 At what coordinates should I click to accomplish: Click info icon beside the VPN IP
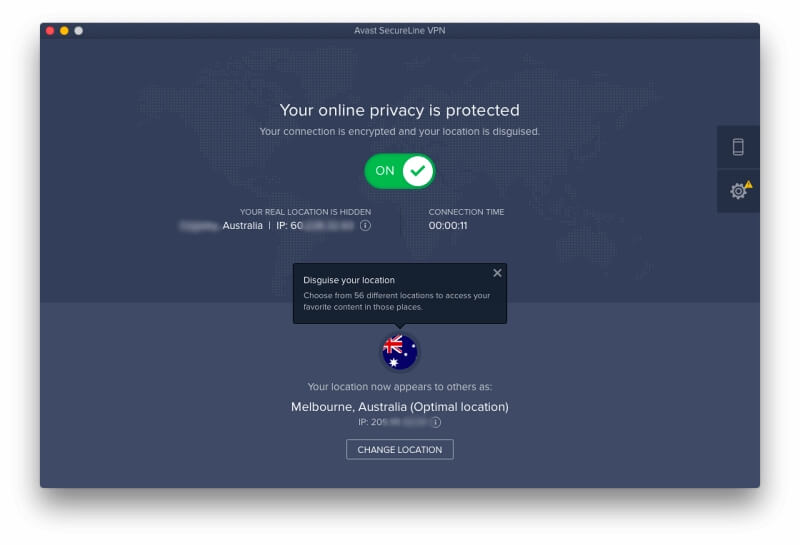[436, 423]
